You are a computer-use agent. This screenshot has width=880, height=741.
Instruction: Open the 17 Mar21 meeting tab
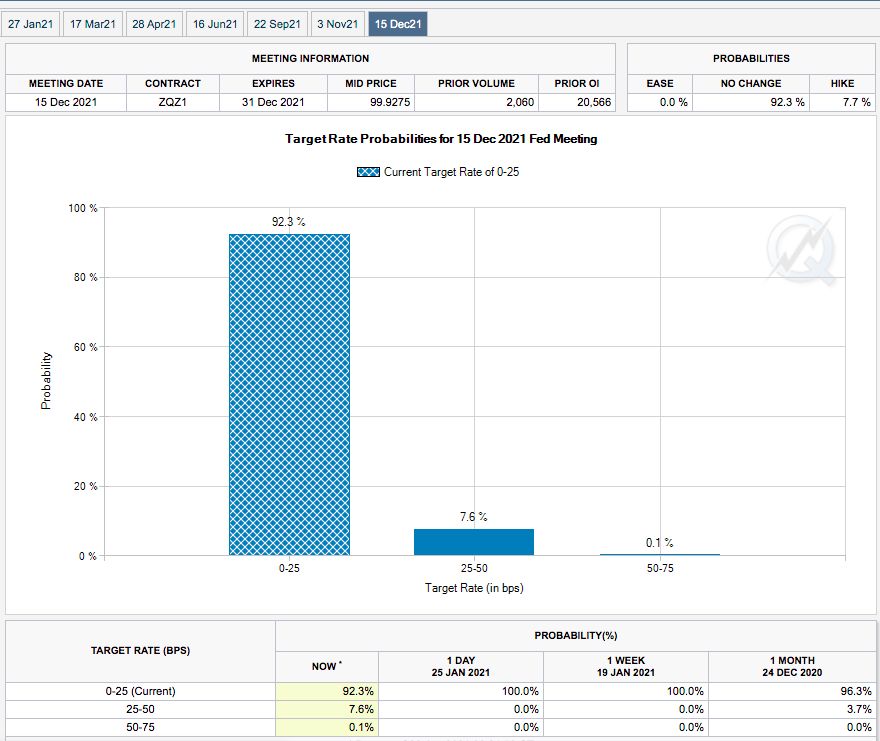click(x=93, y=24)
